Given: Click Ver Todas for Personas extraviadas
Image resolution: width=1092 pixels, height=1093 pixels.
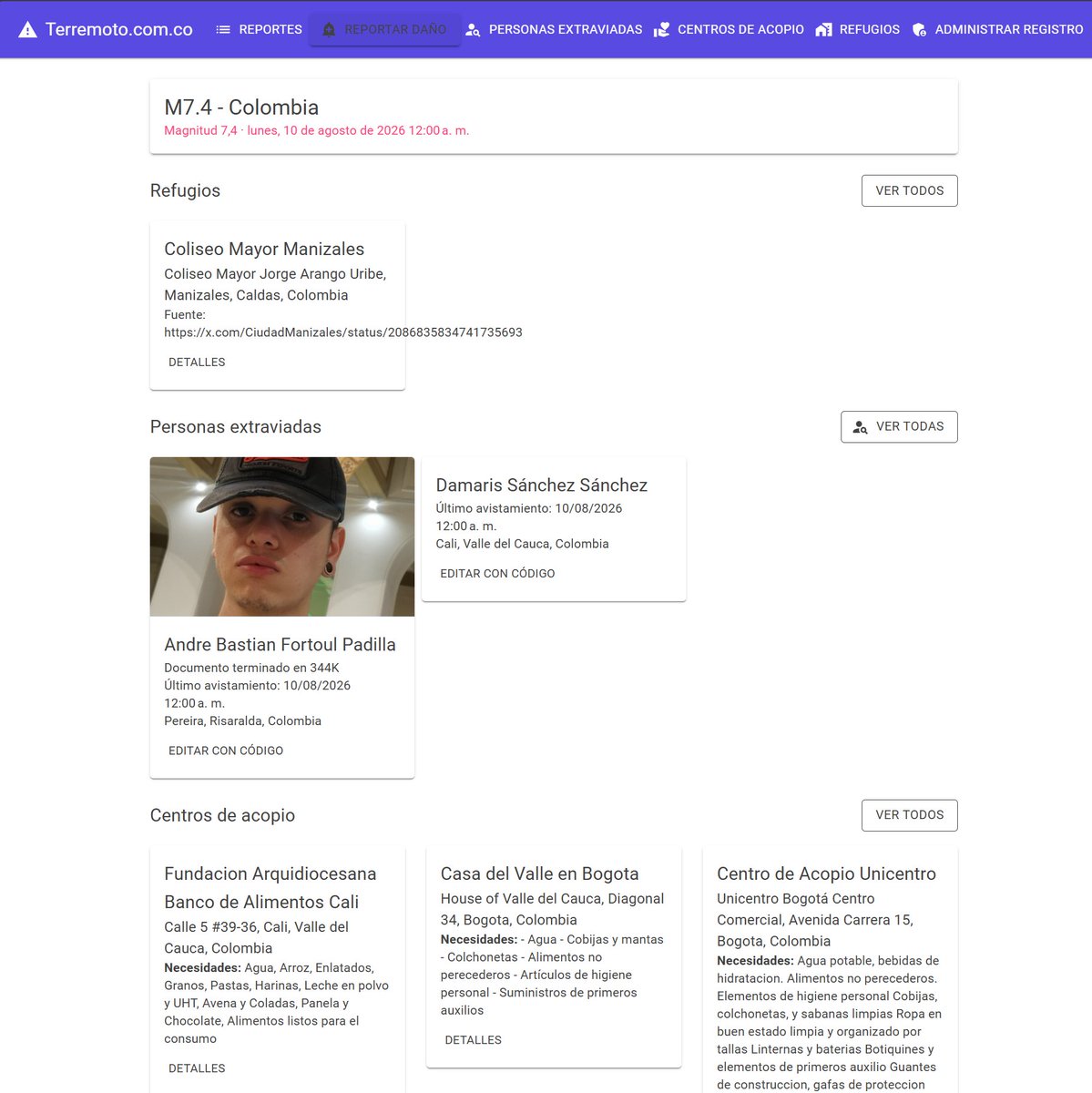Looking at the screenshot, I should [899, 426].
